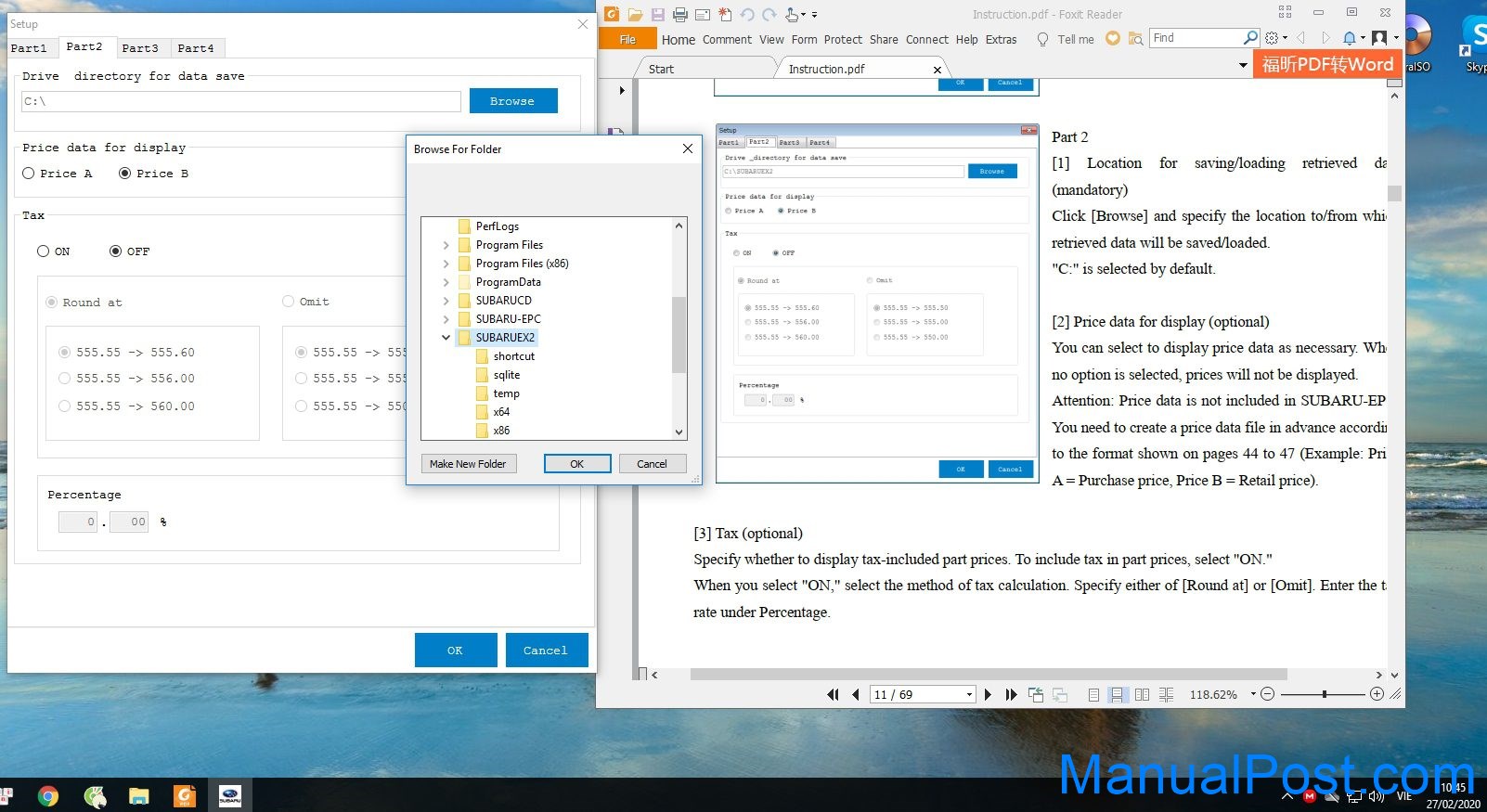Screen dimensions: 1487x812
Task: Click the folder search icon beside Find box
Action: click(x=1135, y=38)
